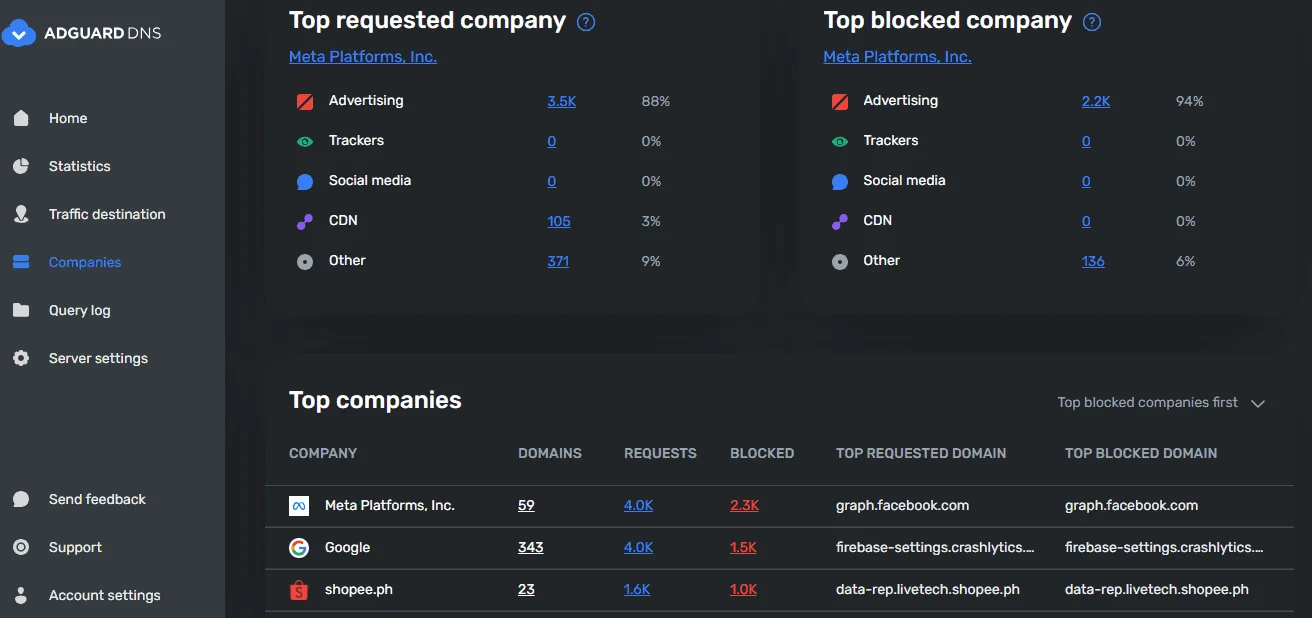Viewport: 1312px width, 618px height.
Task: Click Trackers eye icon in Top blocked company
Action: pyautogui.click(x=840, y=141)
